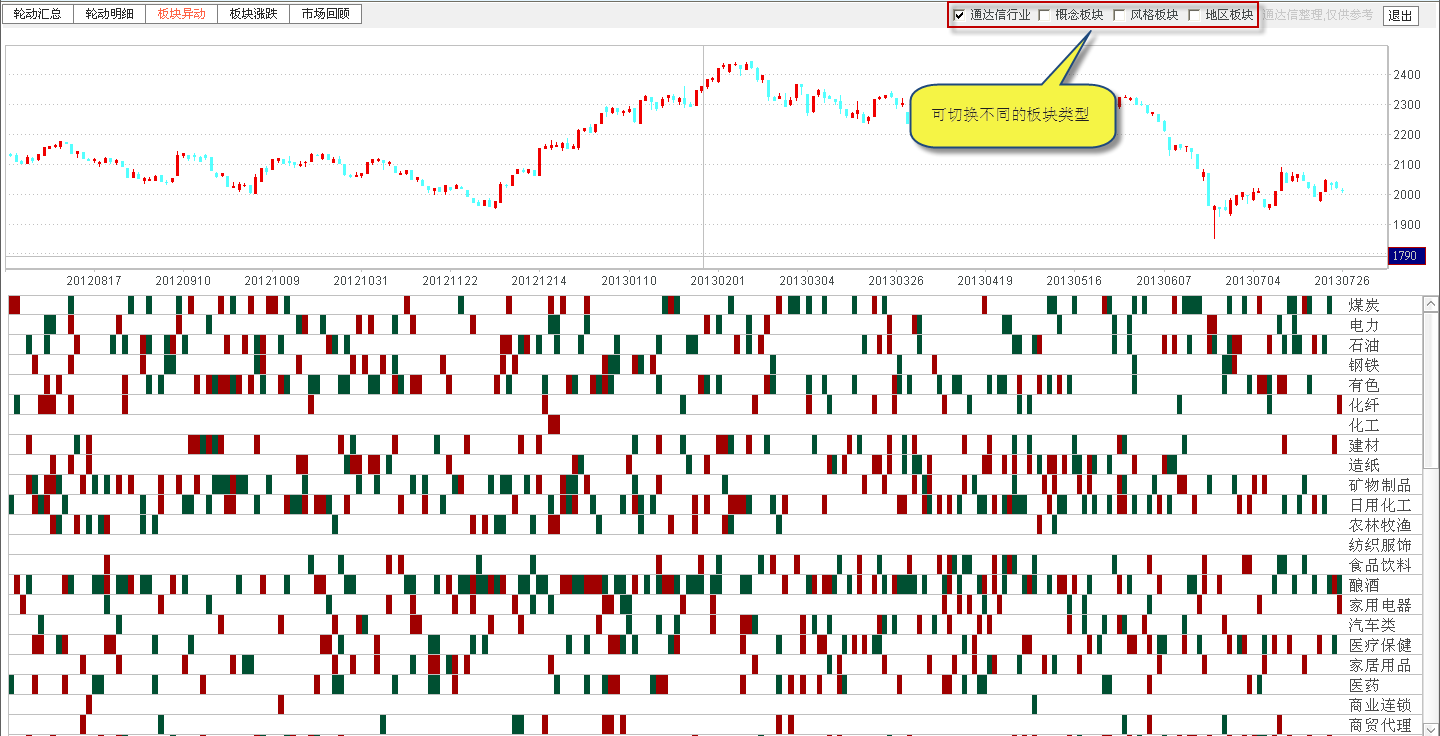The height and width of the screenshot is (736, 1440).
Task: Open the 轮动明细 tab
Action: click(109, 14)
